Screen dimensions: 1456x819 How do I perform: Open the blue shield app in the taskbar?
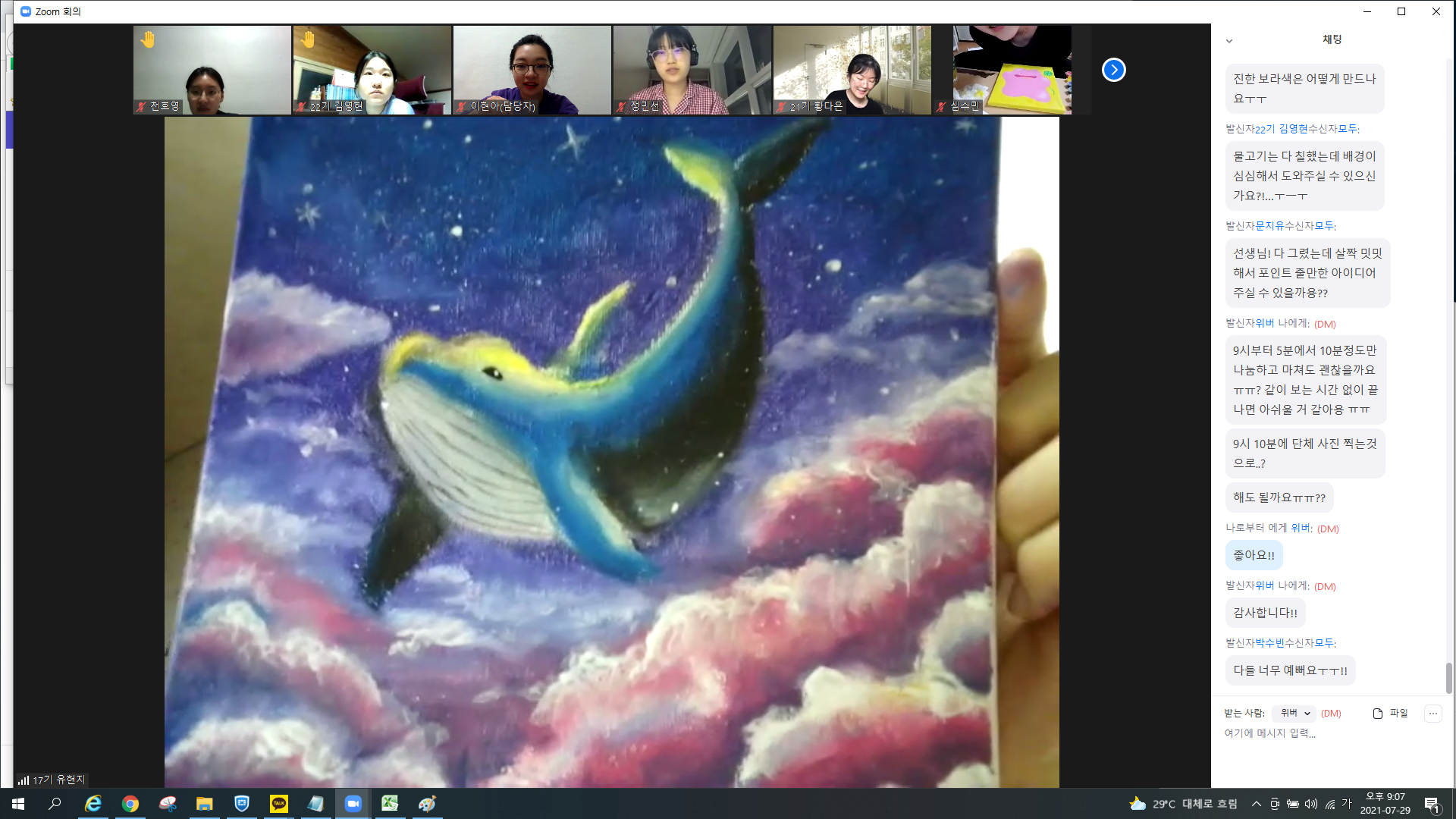click(242, 804)
